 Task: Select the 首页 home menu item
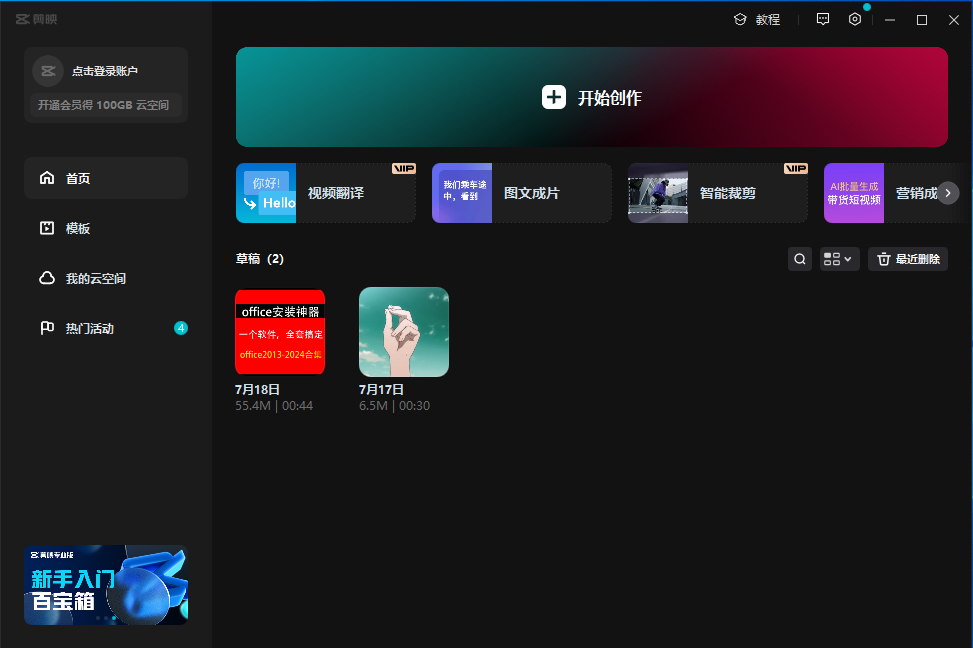[x=106, y=178]
